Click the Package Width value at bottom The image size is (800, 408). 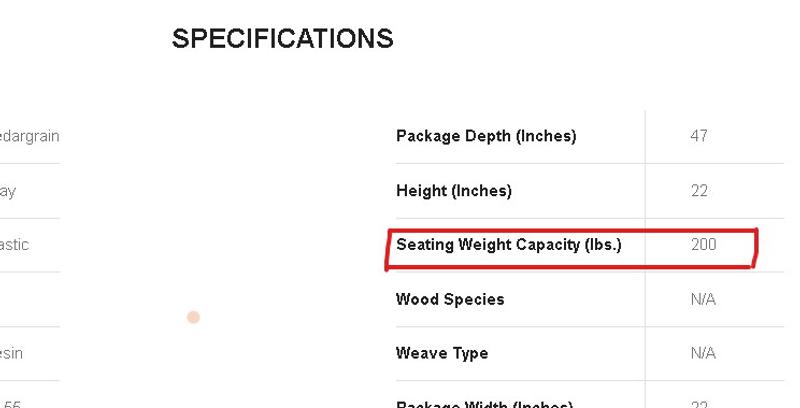699,404
